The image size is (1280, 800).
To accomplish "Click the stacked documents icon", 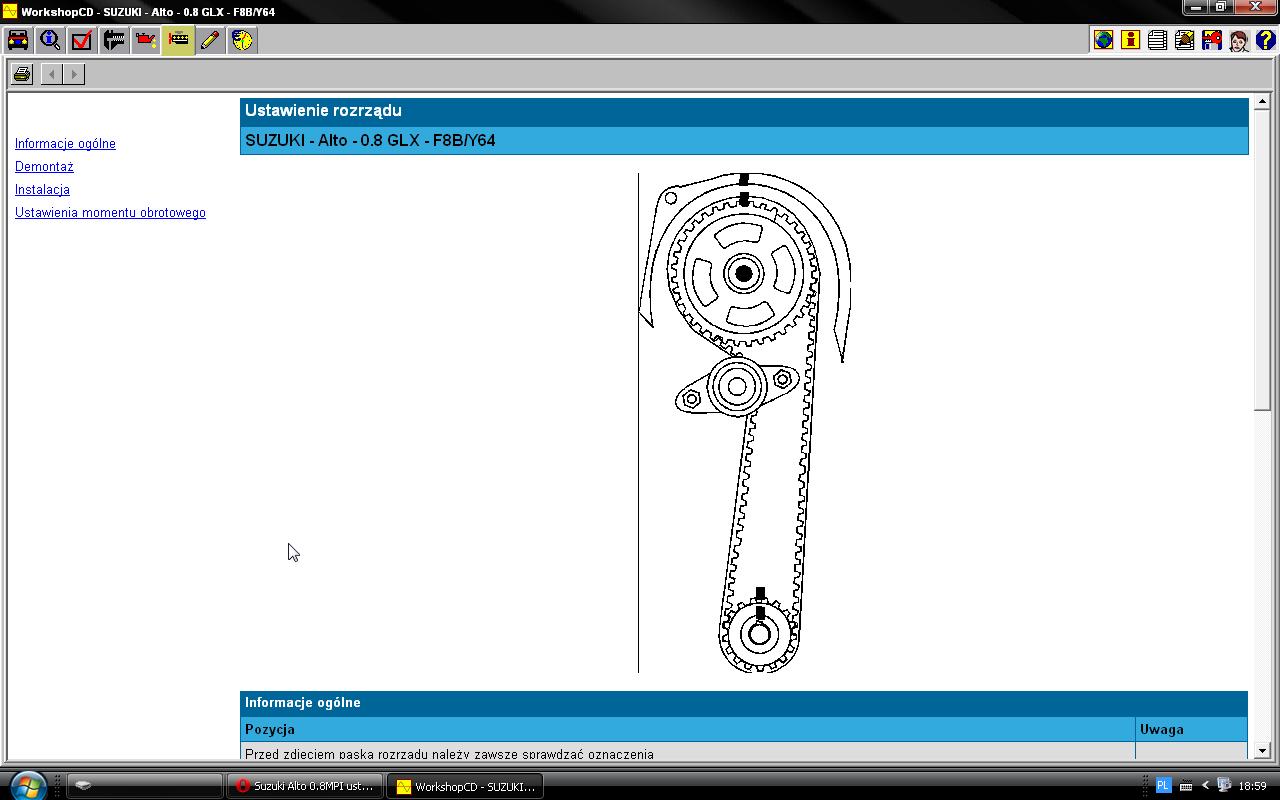I will [x=1157, y=40].
